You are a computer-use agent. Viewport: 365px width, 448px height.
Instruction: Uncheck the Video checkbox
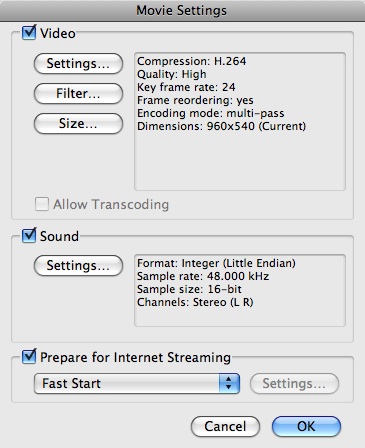click(29, 33)
